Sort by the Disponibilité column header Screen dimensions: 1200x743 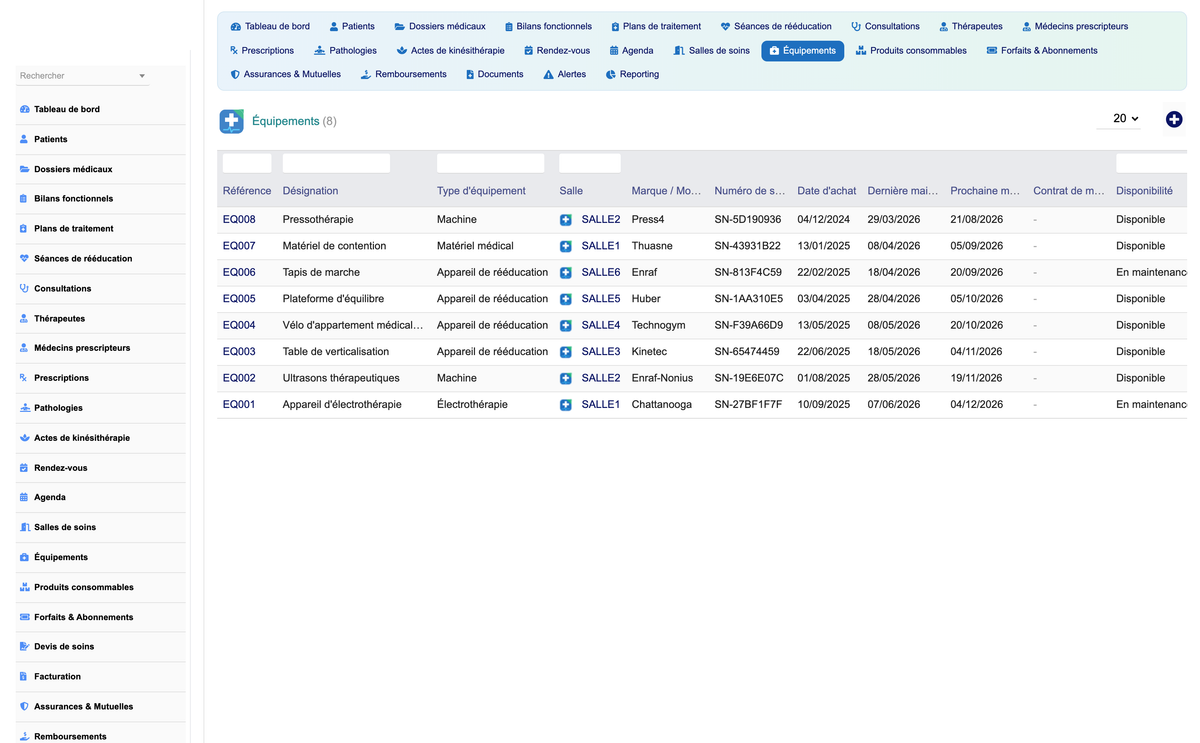coord(1145,191)
